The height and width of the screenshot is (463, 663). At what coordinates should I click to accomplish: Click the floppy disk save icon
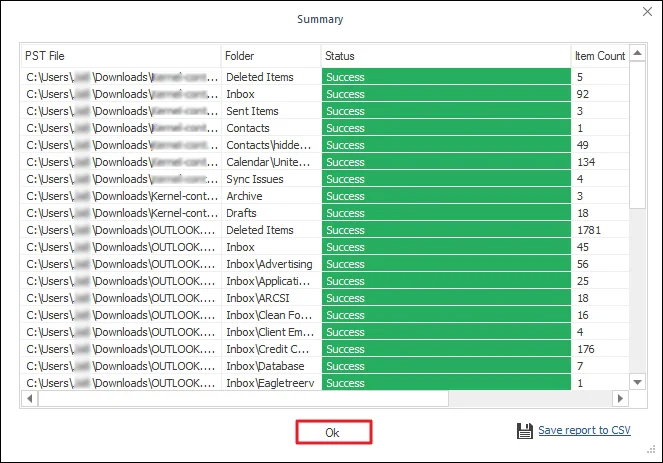pyautogui.click(x=525, y=431)
